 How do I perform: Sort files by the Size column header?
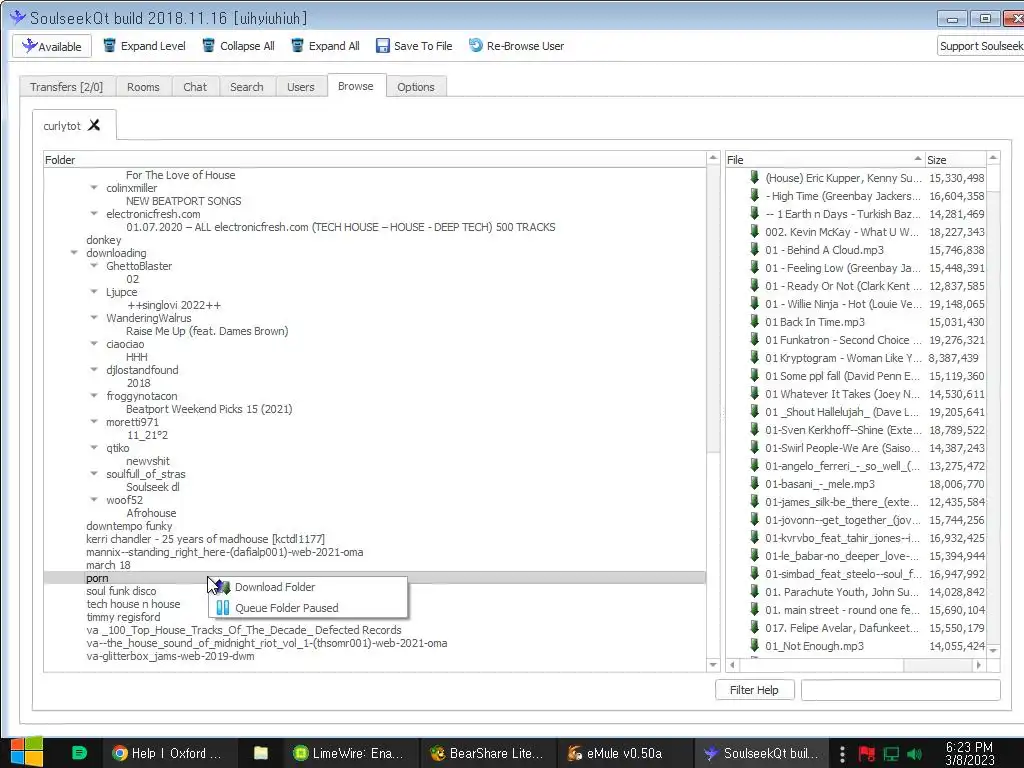click(955, 159)
